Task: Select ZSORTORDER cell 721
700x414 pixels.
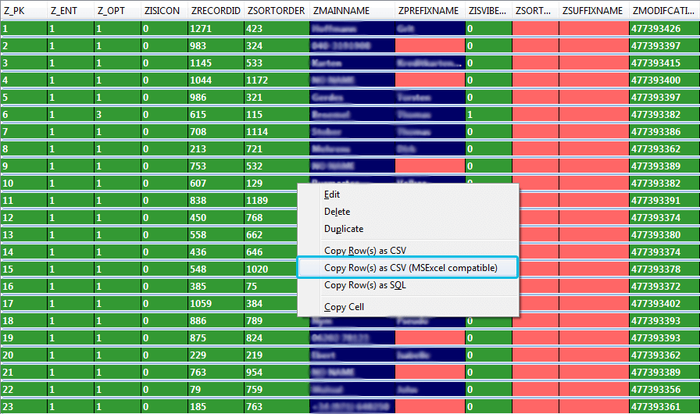Action: 276,149
